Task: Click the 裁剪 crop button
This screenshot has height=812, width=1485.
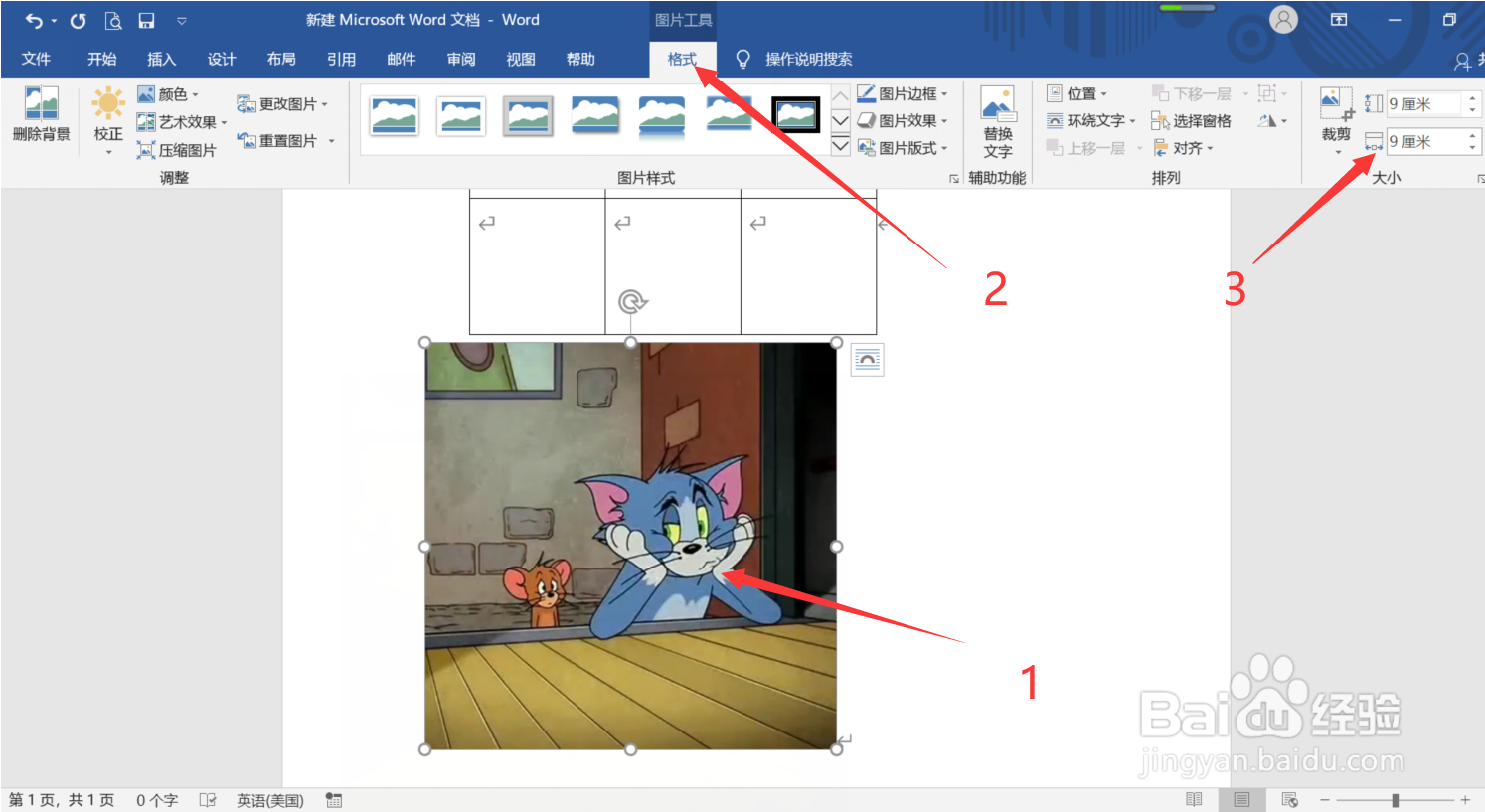Action: click(1336, 120)
